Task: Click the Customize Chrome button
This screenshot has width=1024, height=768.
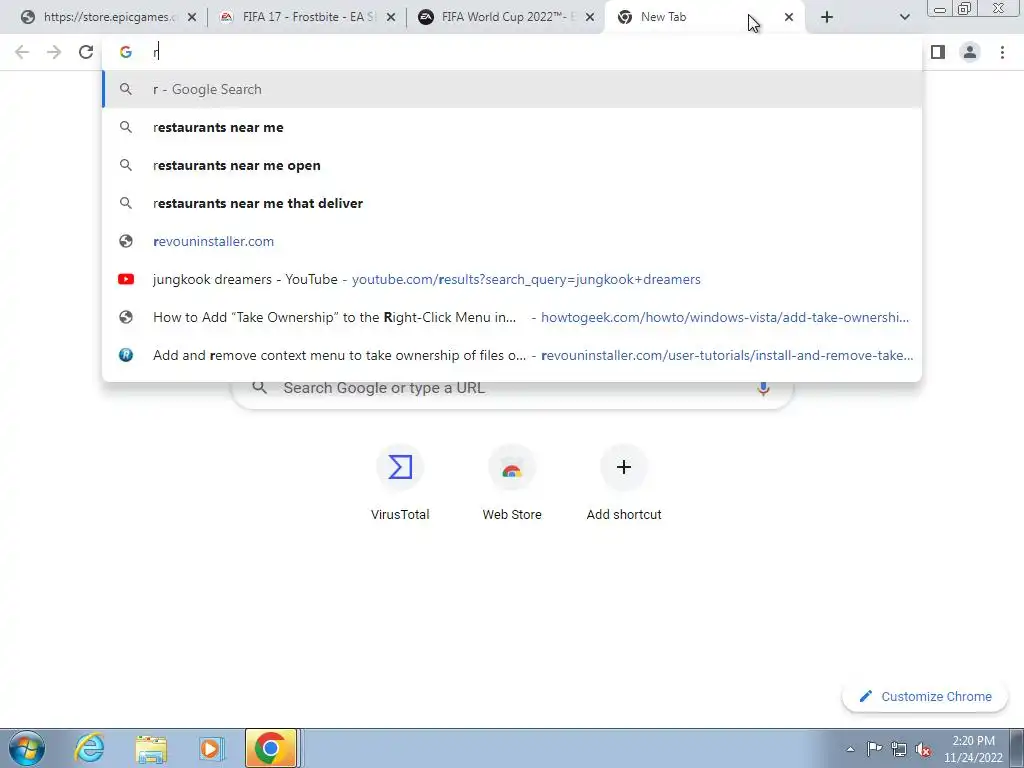Action: tap(925, 696)
